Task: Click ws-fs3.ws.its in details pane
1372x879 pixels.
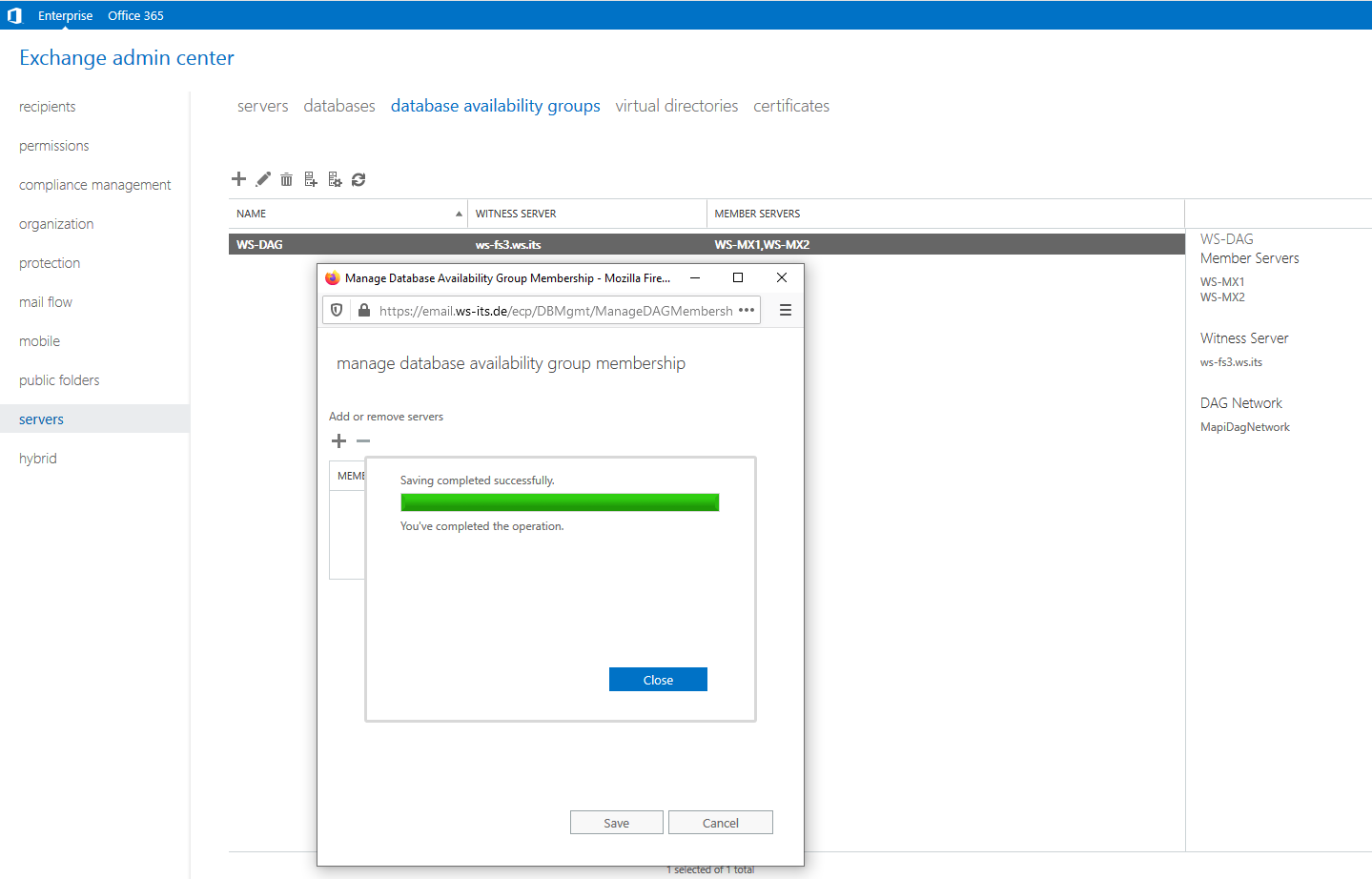Action: tap(1231, 362)
